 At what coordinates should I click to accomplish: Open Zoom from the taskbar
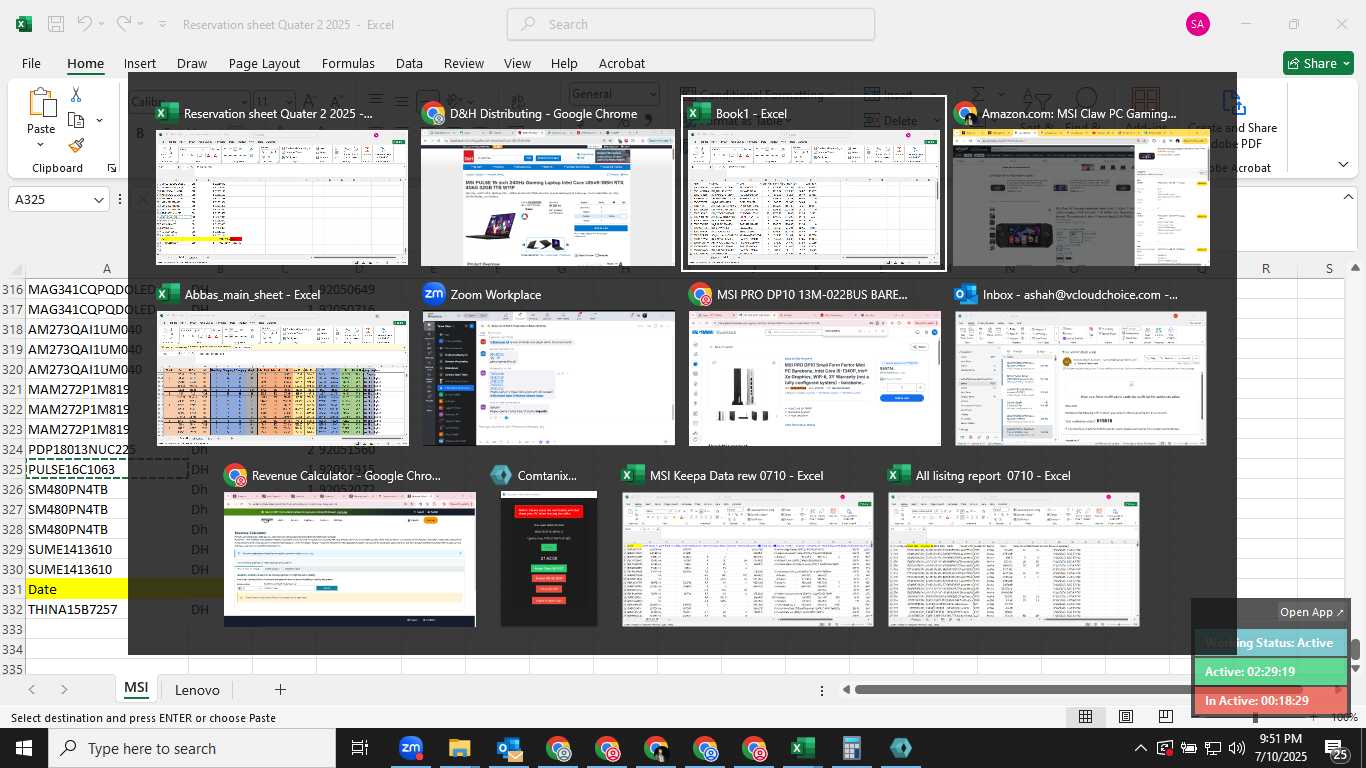pos(410,748)
